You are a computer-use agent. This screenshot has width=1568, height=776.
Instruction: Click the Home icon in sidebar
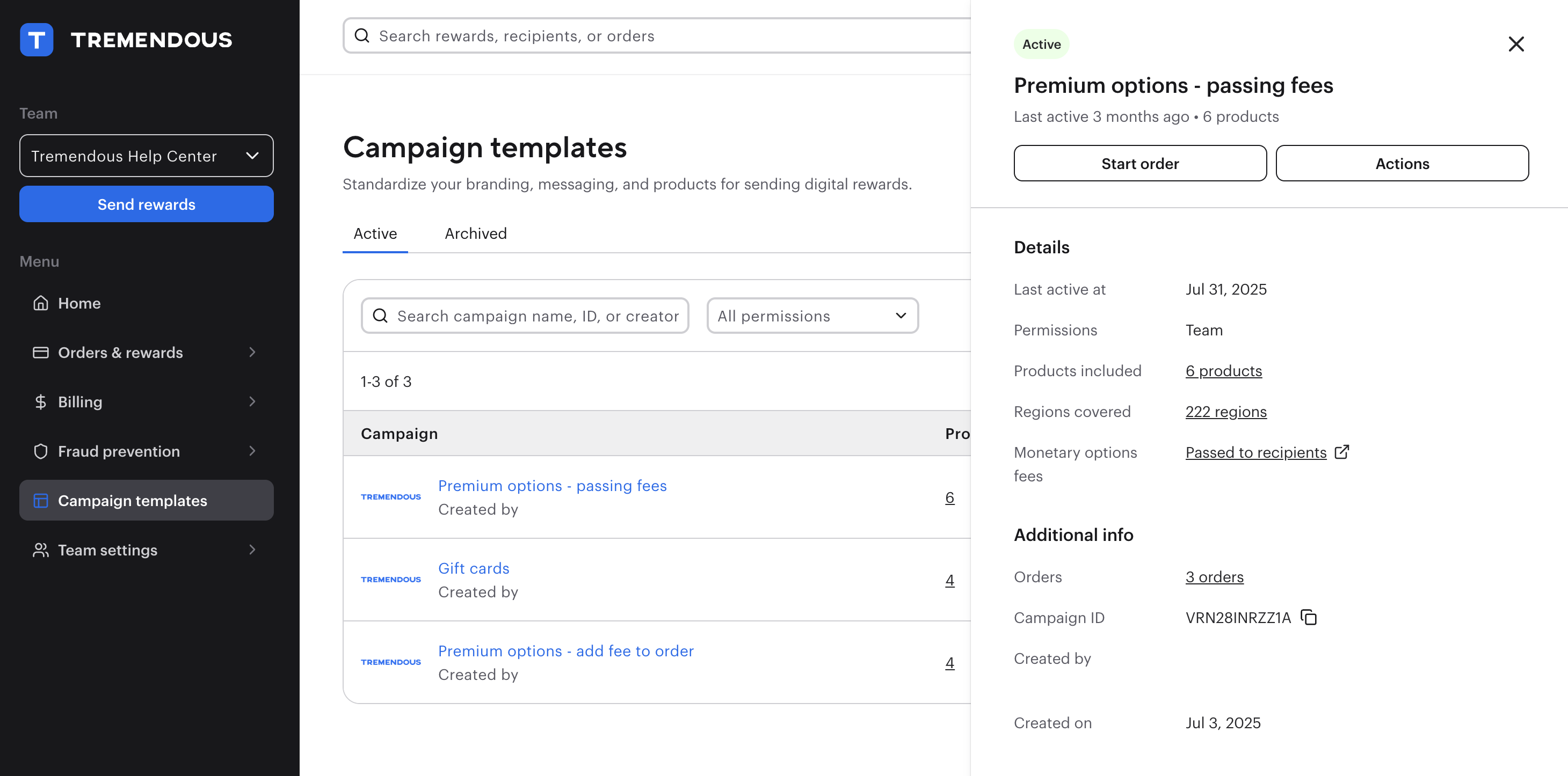click(x=41, y=303)
